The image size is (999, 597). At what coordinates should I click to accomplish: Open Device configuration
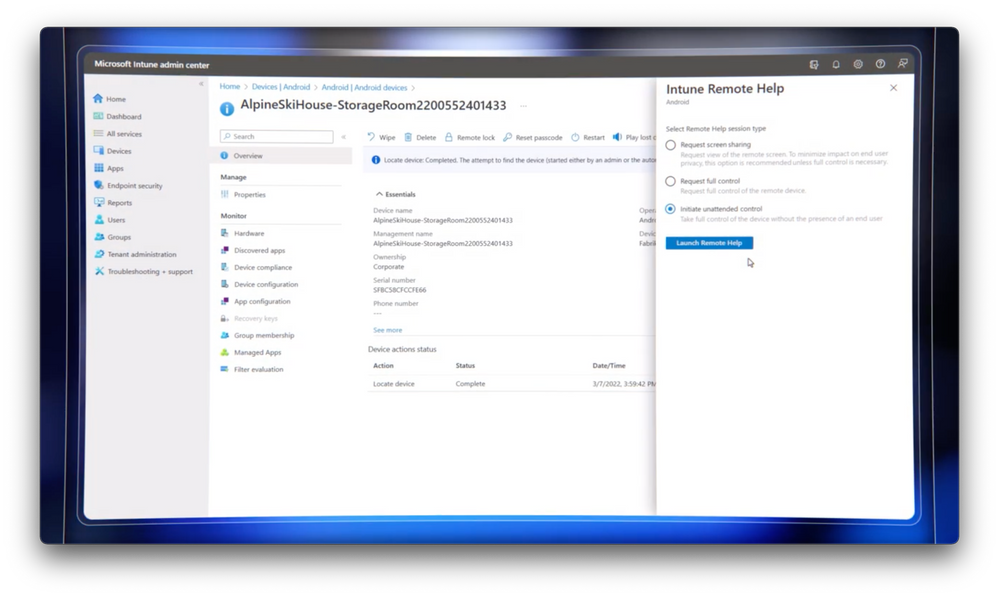pos(259,284)
